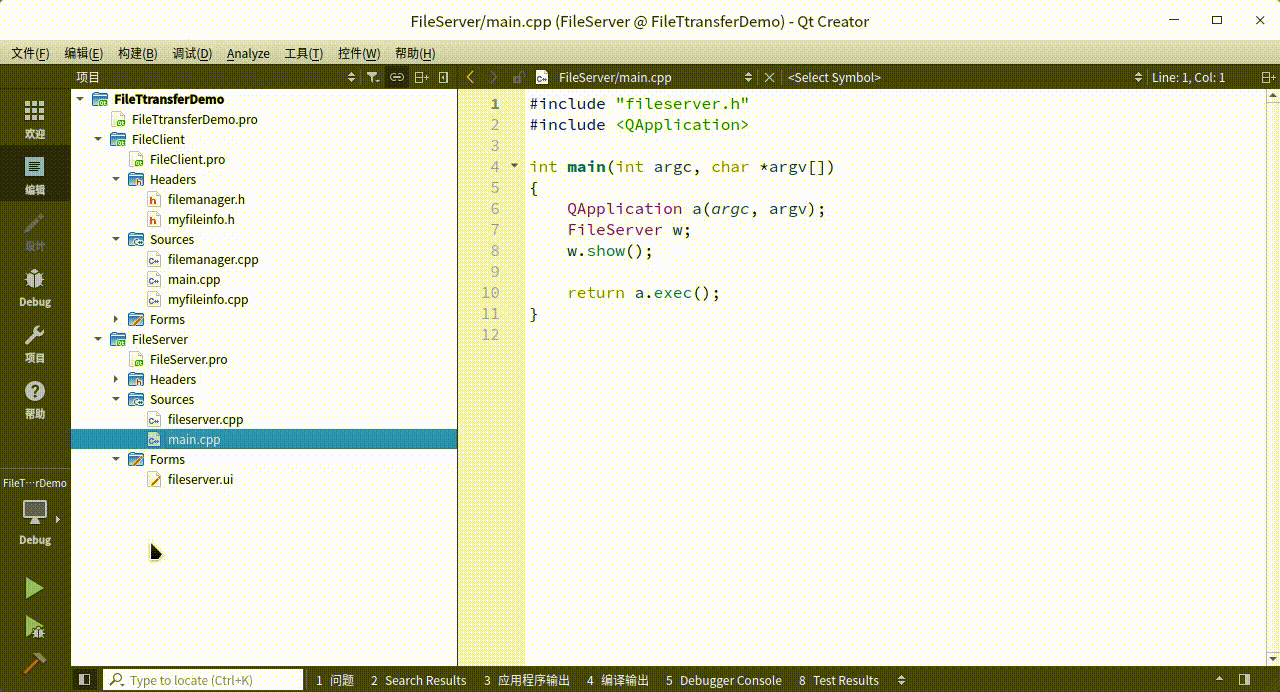
Task: Select the 设计 (Design) mode icon
Action: (x=35, y=231)
